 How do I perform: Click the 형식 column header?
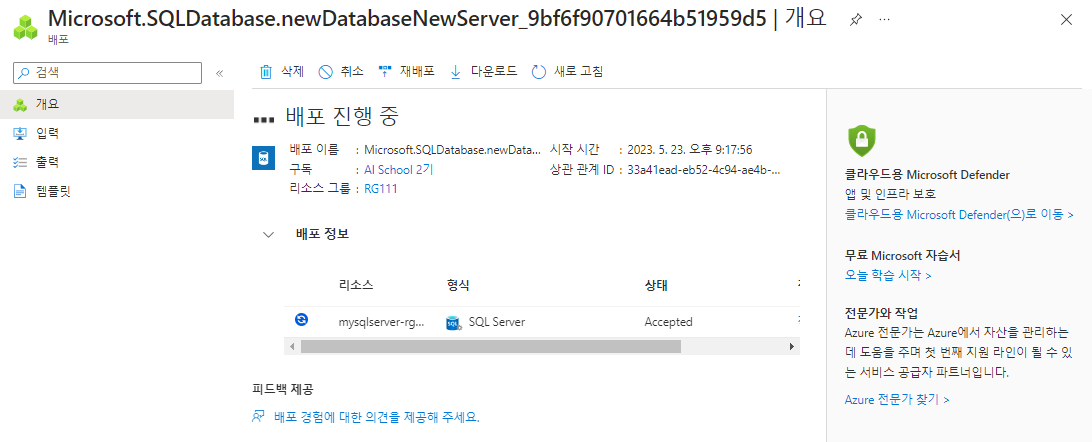pyautogui.click(x=458, y=285)
